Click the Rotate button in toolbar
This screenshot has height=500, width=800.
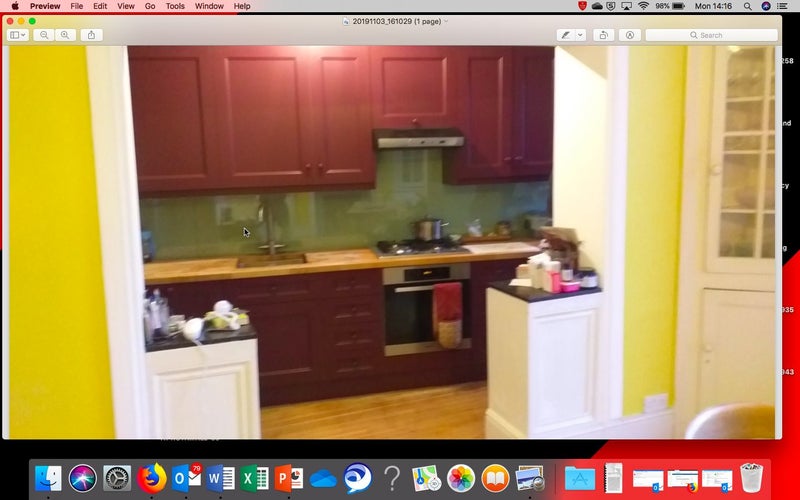(x=603, y=35)
